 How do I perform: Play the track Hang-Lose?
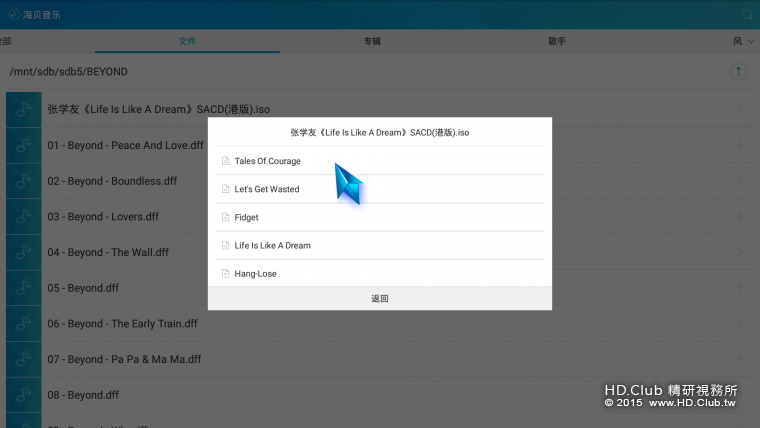380,273
